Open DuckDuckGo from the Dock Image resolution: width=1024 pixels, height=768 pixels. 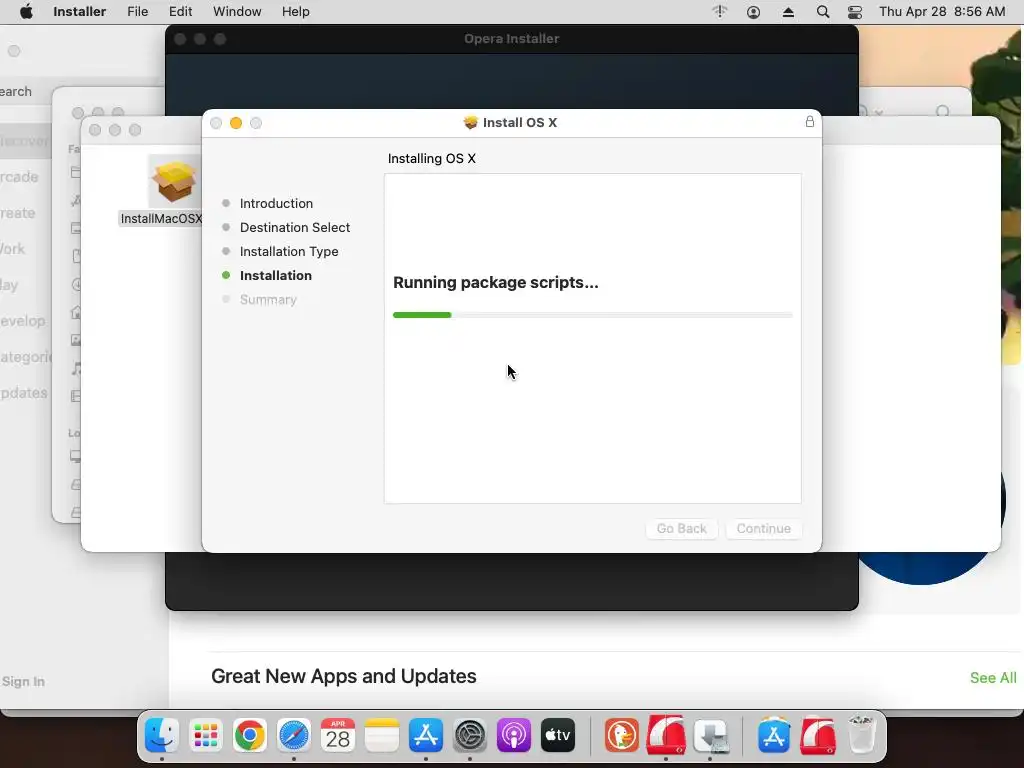(x=621, y=735)
